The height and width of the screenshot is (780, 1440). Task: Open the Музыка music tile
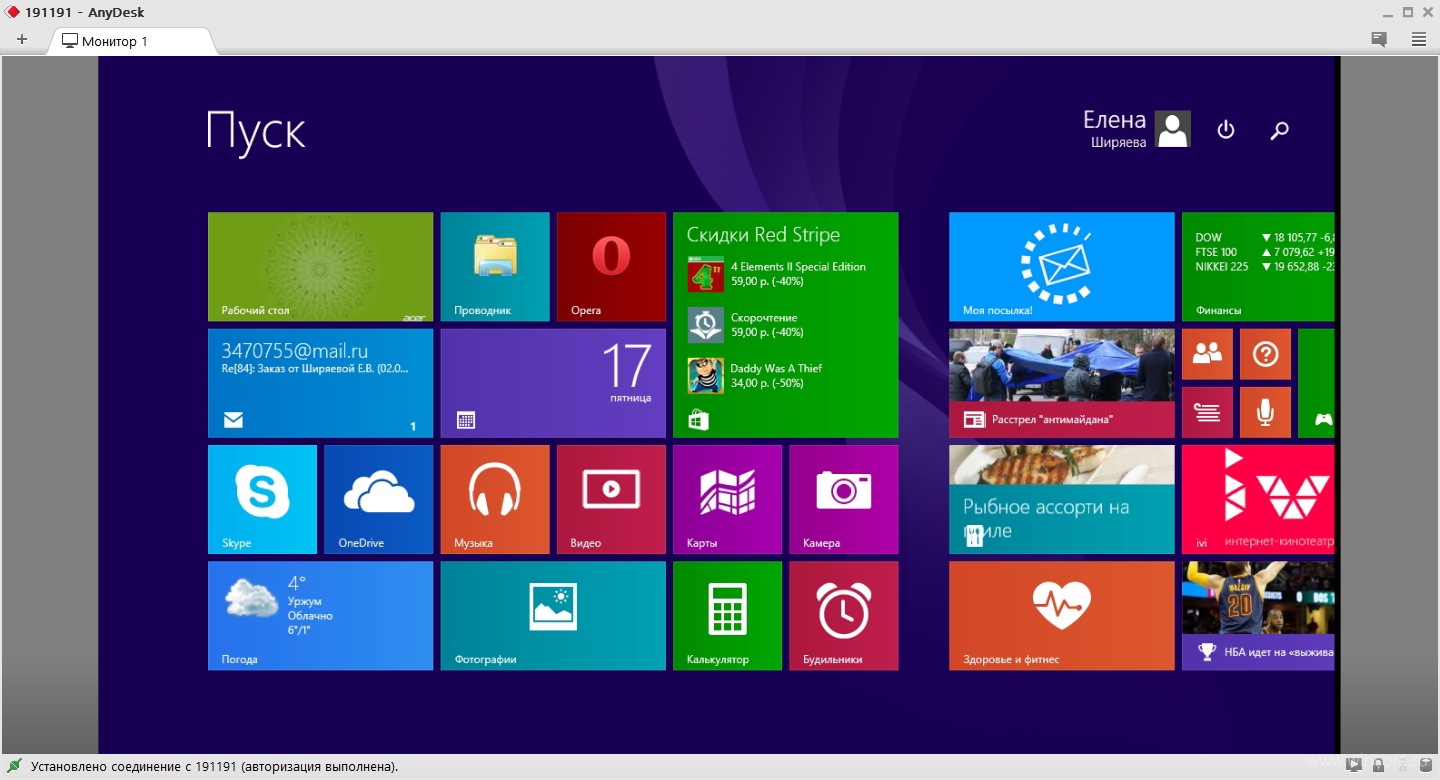tap(495, 499)
